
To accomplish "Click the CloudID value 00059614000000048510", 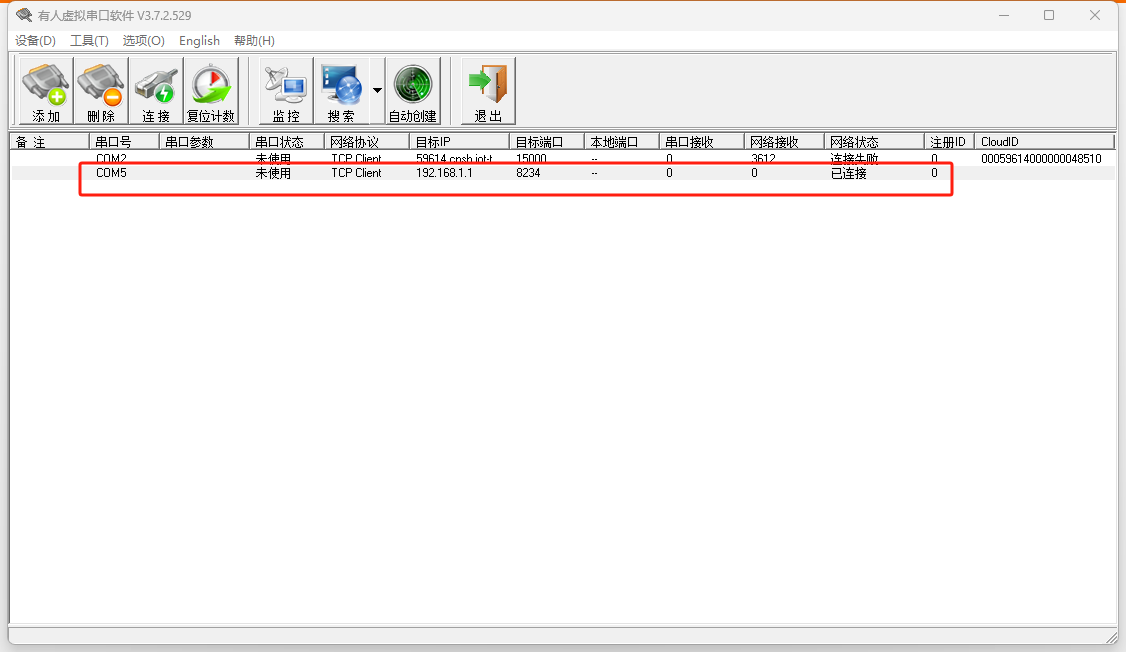I will pyautogui.click(x=1041, y=159).
